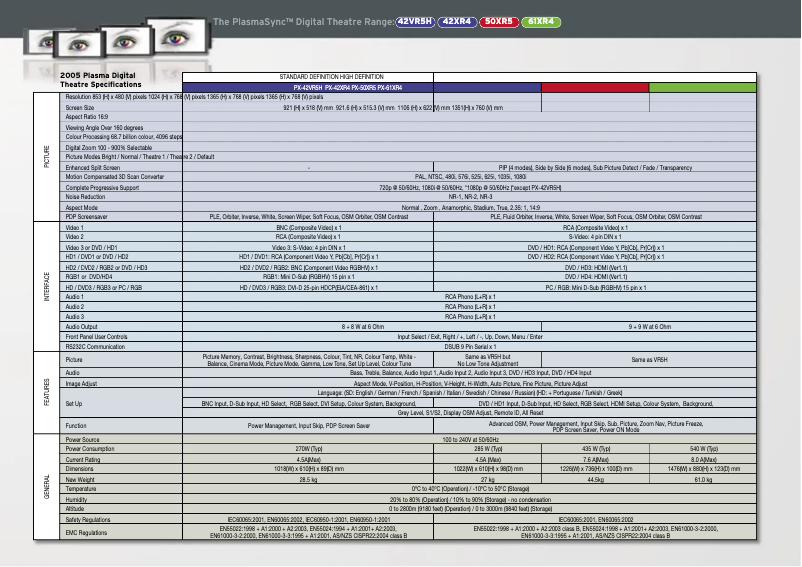Click 'RGB1: Mini D-Sub (RGBHV) 15 pin x 1' cell
The image size is (802, 567).
(x=308, y=277)
